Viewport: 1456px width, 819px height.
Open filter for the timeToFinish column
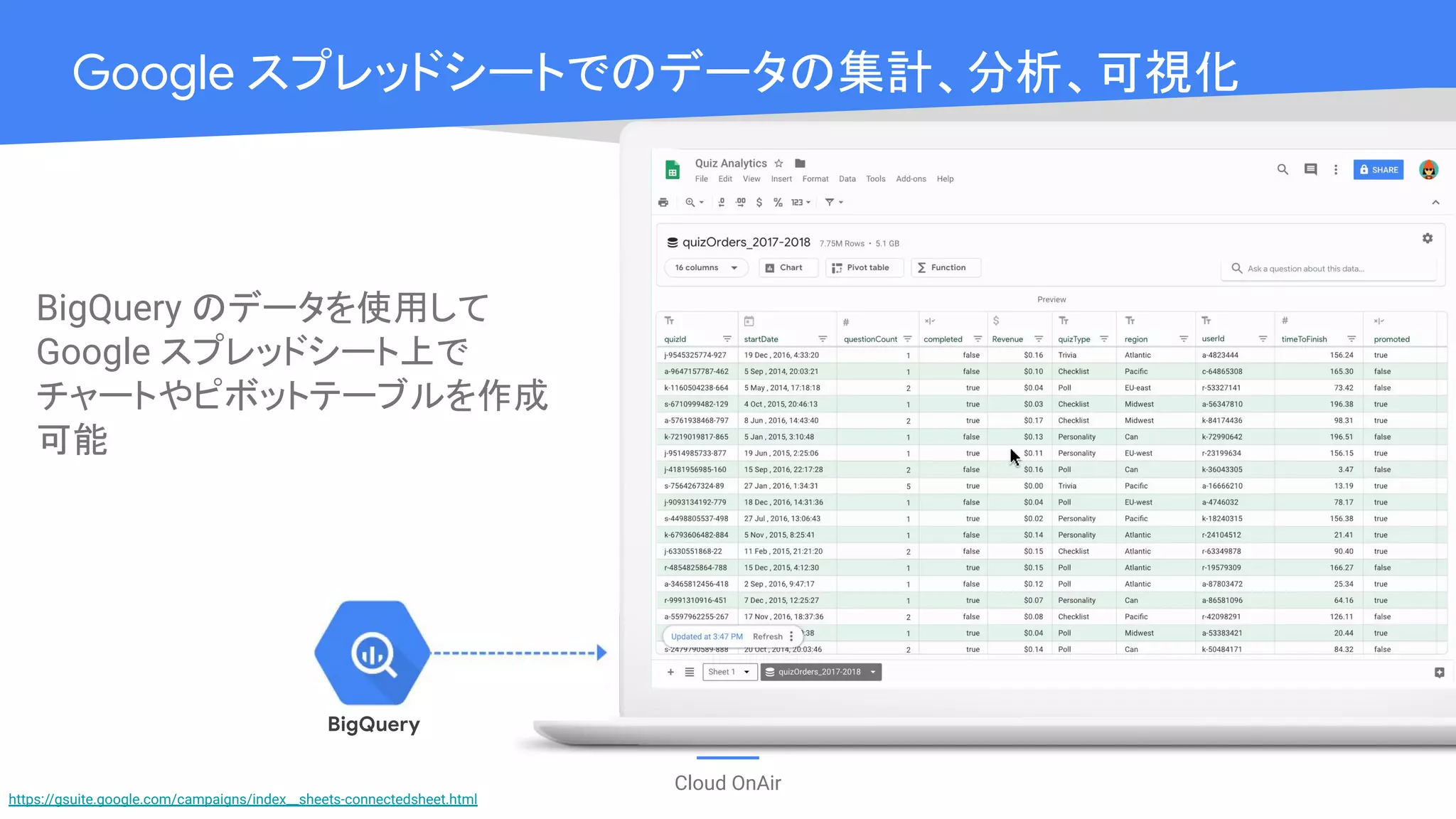[x=1351, y=339]
